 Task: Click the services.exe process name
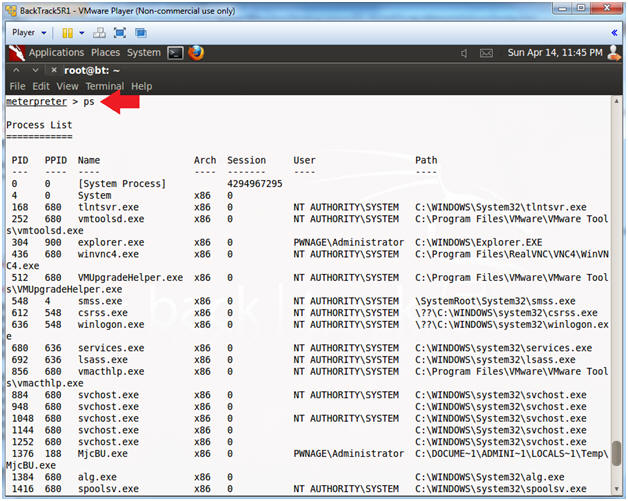tap(111, 348)
